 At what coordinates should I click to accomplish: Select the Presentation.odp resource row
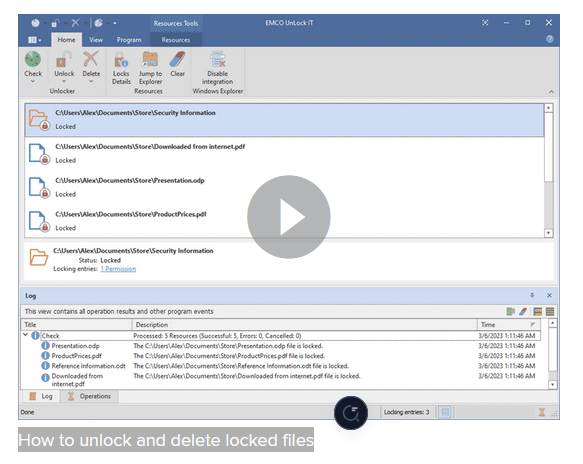[x=284, y=187]
